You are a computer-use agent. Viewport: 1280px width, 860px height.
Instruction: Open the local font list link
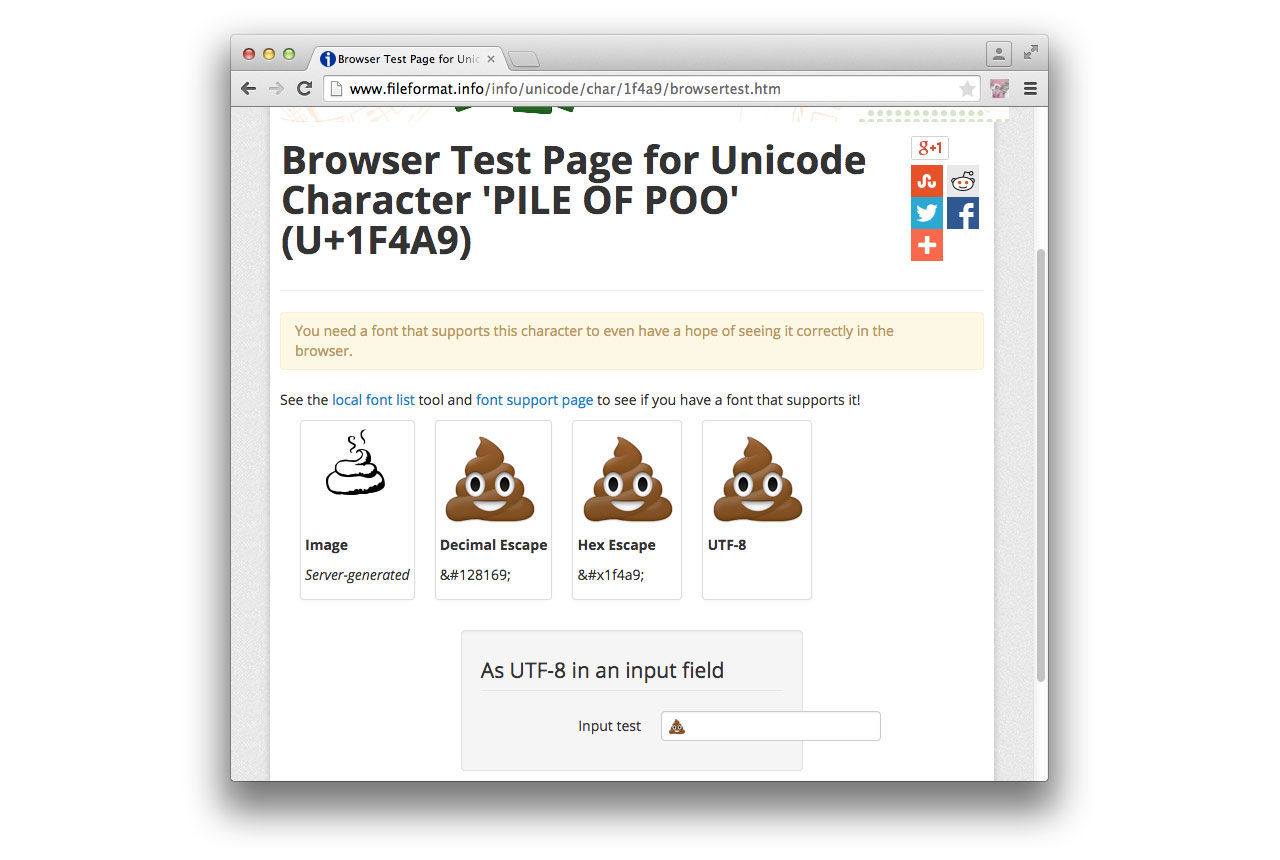[373, 399]
